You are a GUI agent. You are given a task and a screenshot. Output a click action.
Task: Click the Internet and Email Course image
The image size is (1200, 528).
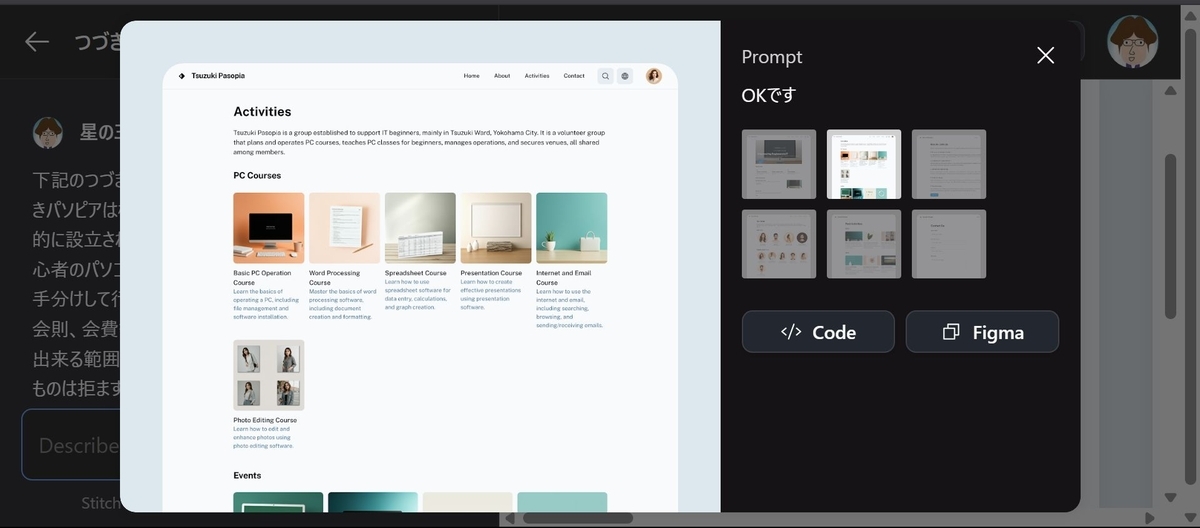572,228
